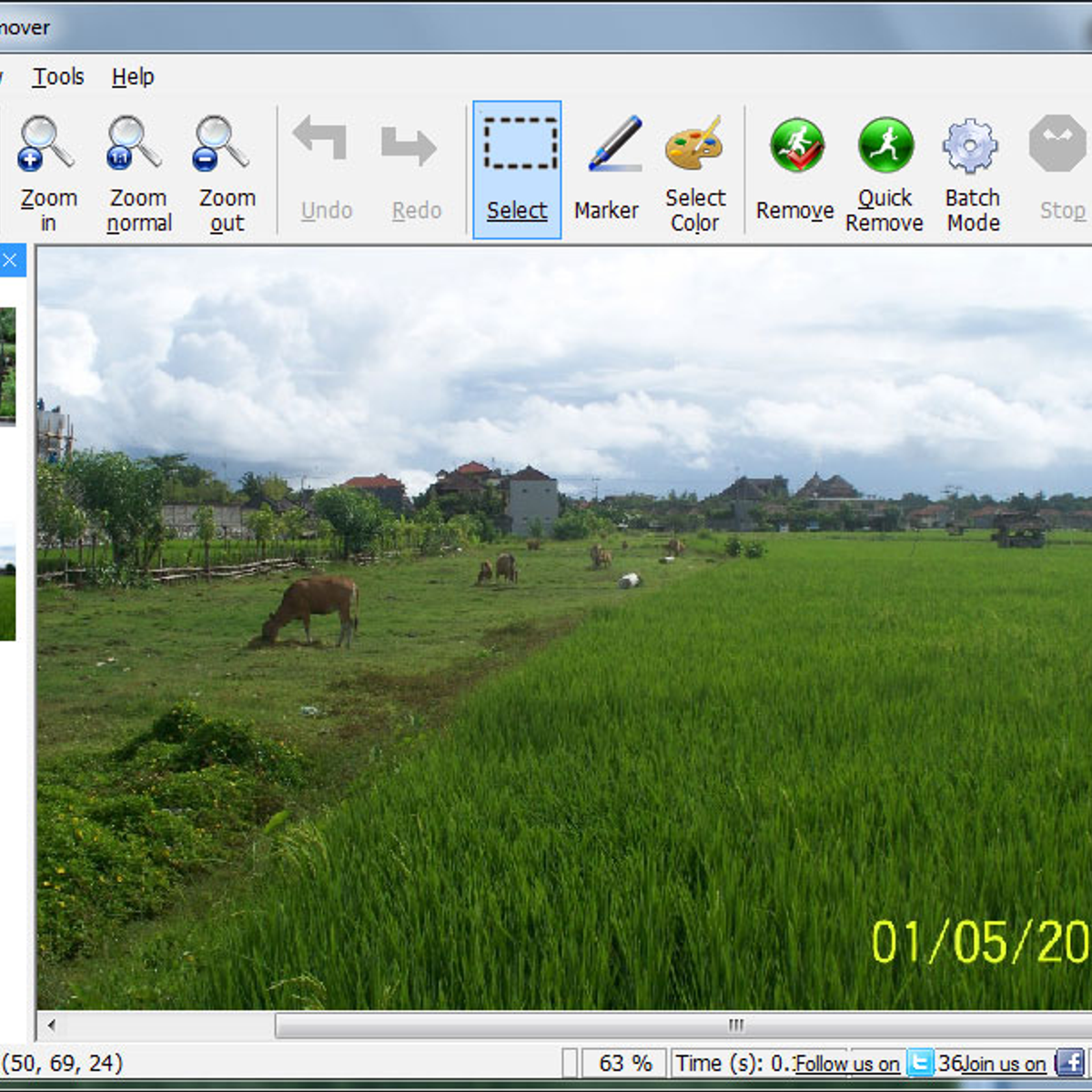Click the 'Follow us on' link

pyautogui.click(x=847, y=1064)
